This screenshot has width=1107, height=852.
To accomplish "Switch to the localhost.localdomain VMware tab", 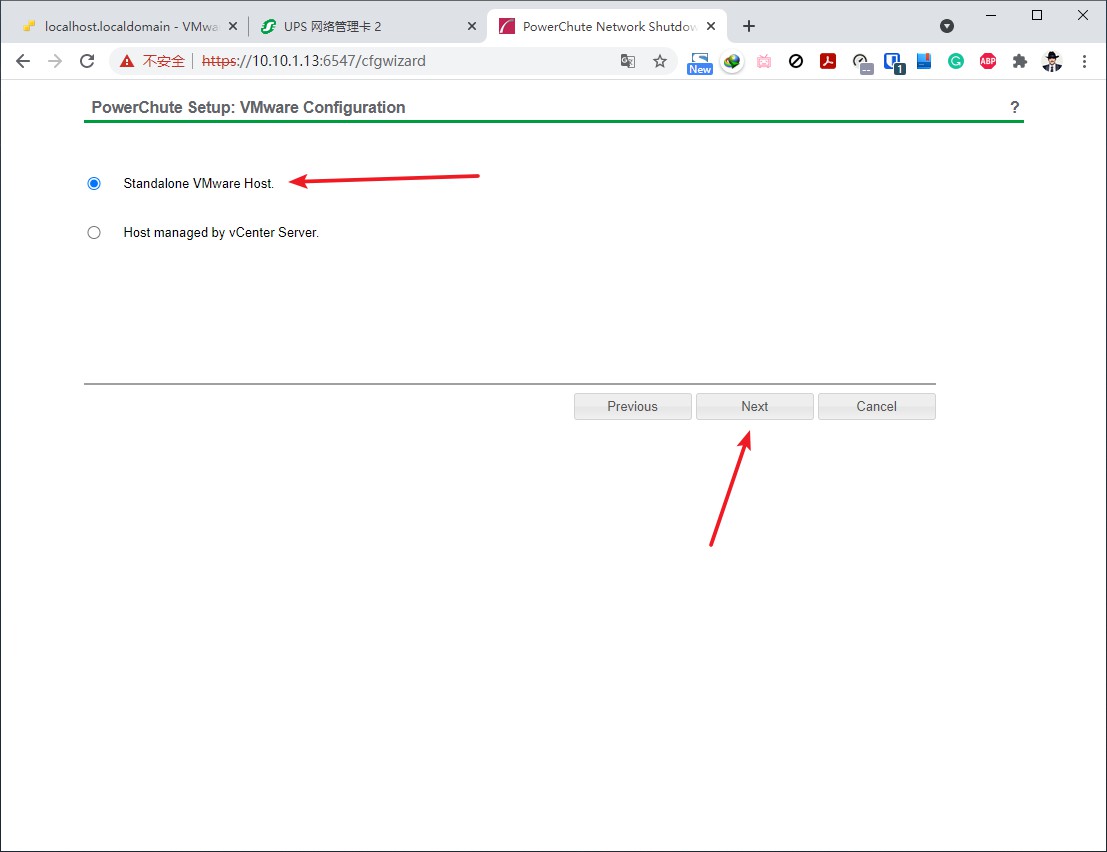I will click(125, 27).
